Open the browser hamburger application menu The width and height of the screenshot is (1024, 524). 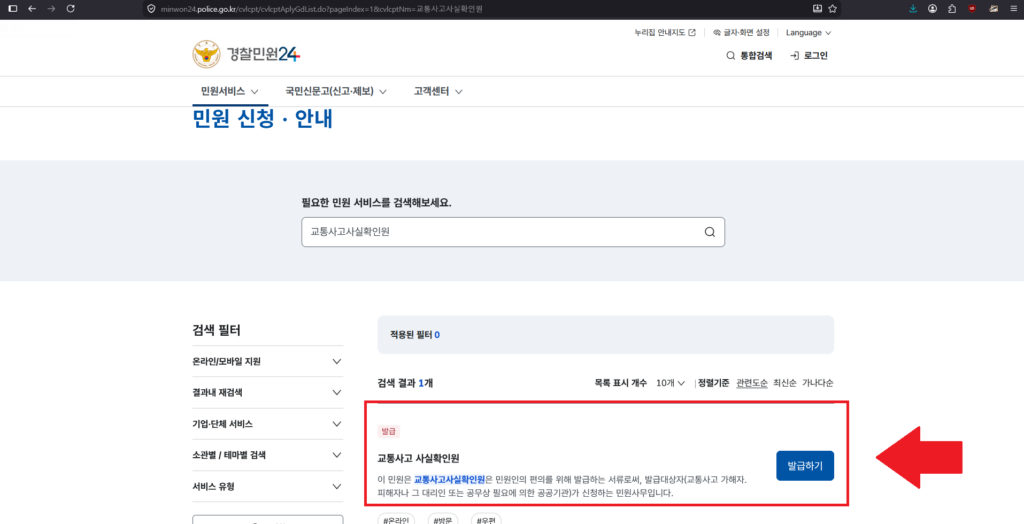coord(1013,9)
